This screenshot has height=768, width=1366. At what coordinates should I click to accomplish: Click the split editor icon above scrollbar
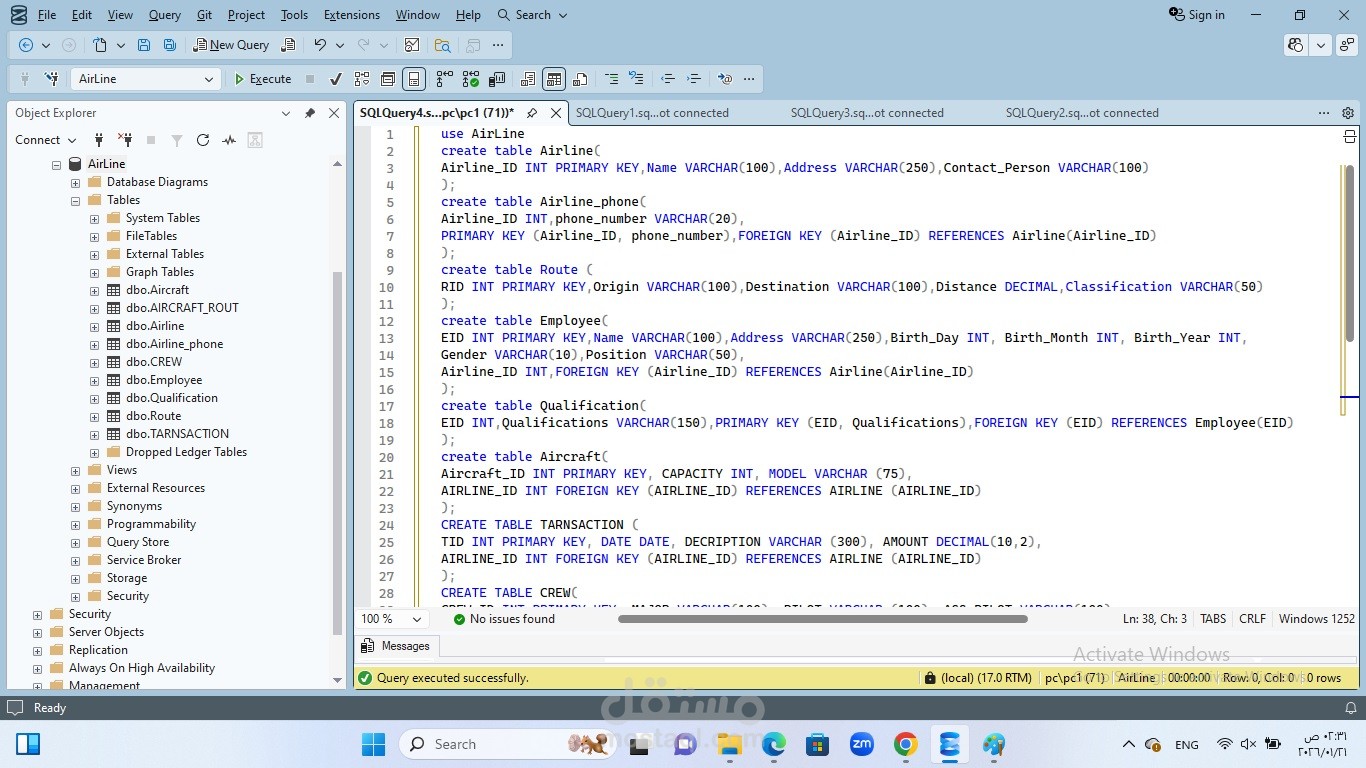coord(1349,137)
